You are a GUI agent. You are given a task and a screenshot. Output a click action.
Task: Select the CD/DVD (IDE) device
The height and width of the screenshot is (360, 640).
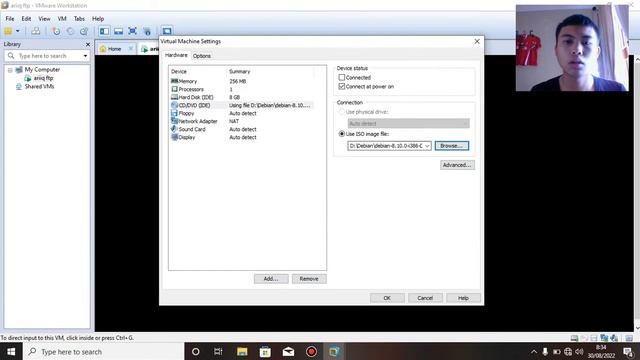click(242, 105)
